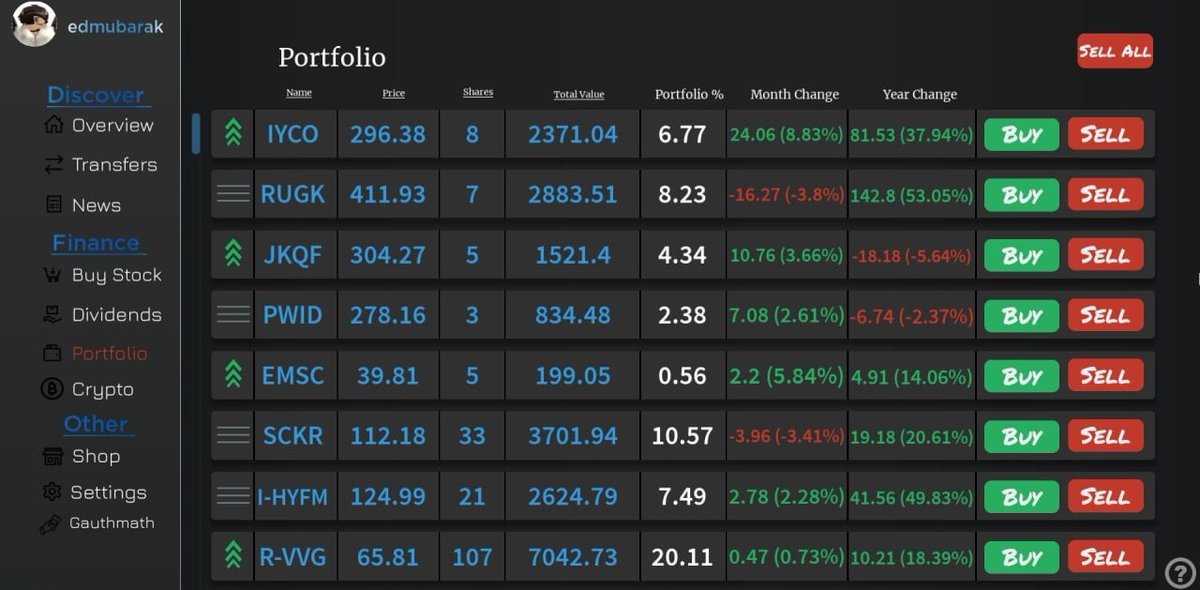Sell the SCKR stock holding
The image size is (1200, 590).
pos(1105,436)
